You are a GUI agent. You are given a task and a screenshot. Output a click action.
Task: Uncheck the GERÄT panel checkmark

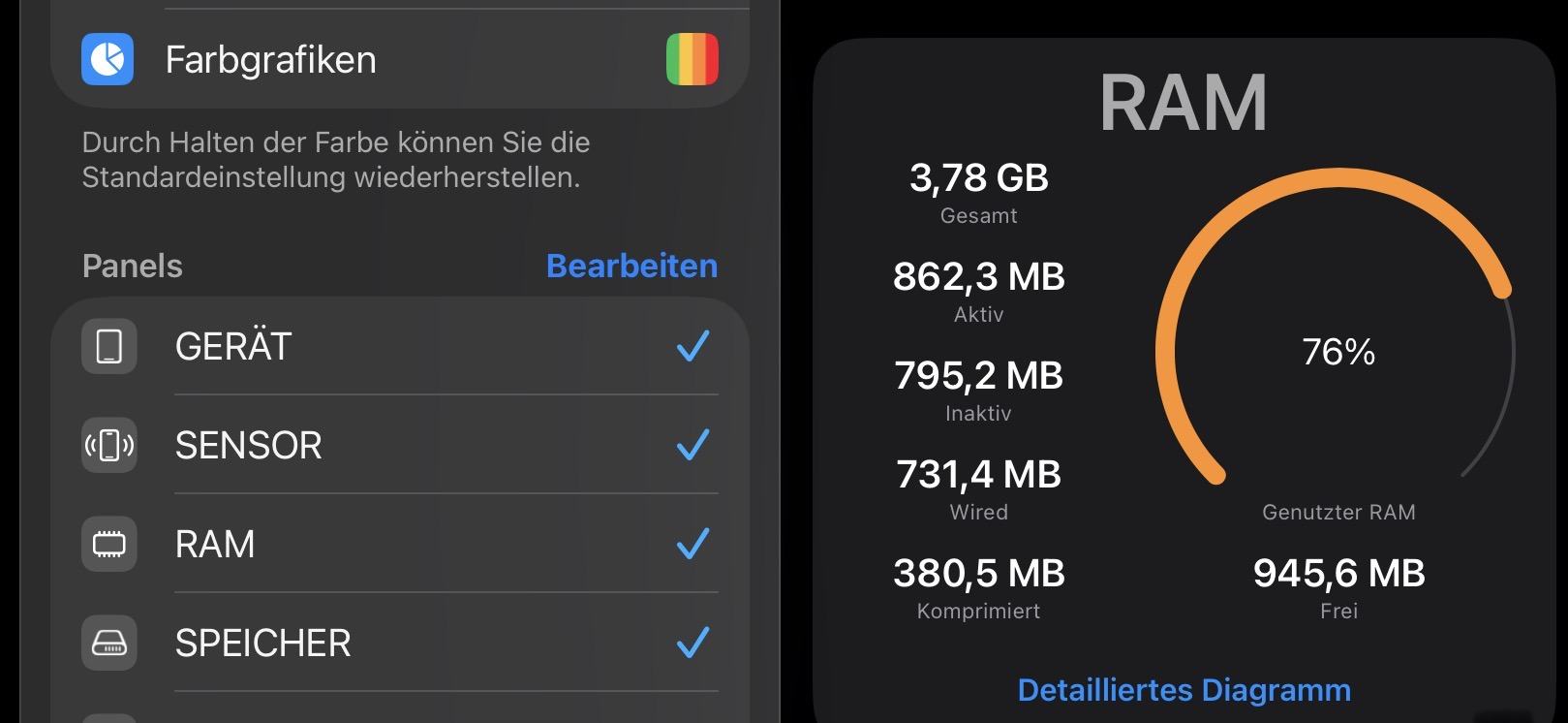(x=692, y=346)
